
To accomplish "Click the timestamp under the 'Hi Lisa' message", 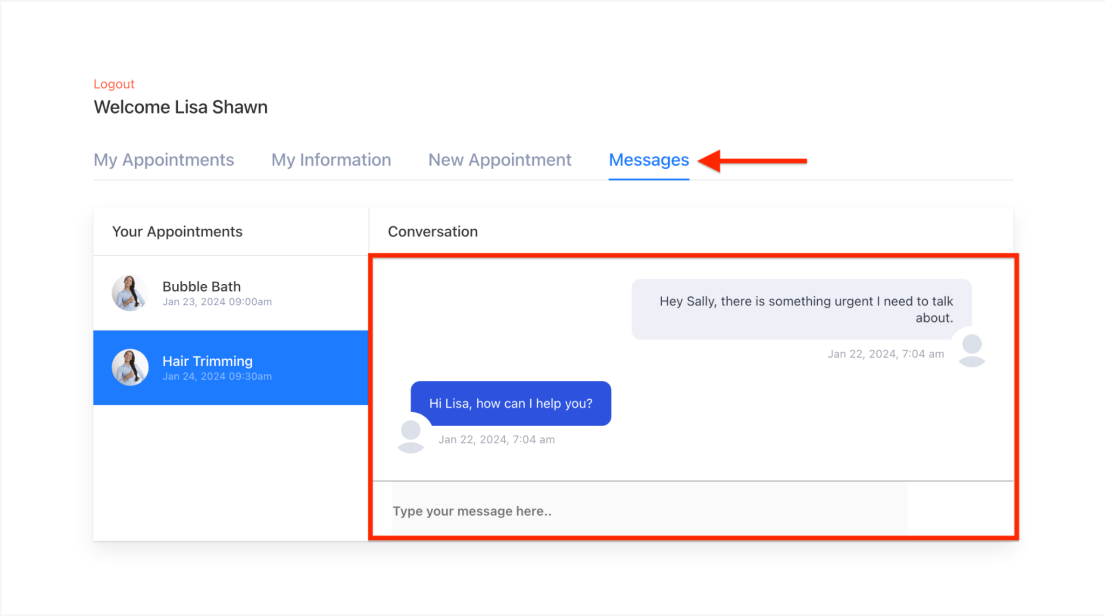I will coord(497,439).
